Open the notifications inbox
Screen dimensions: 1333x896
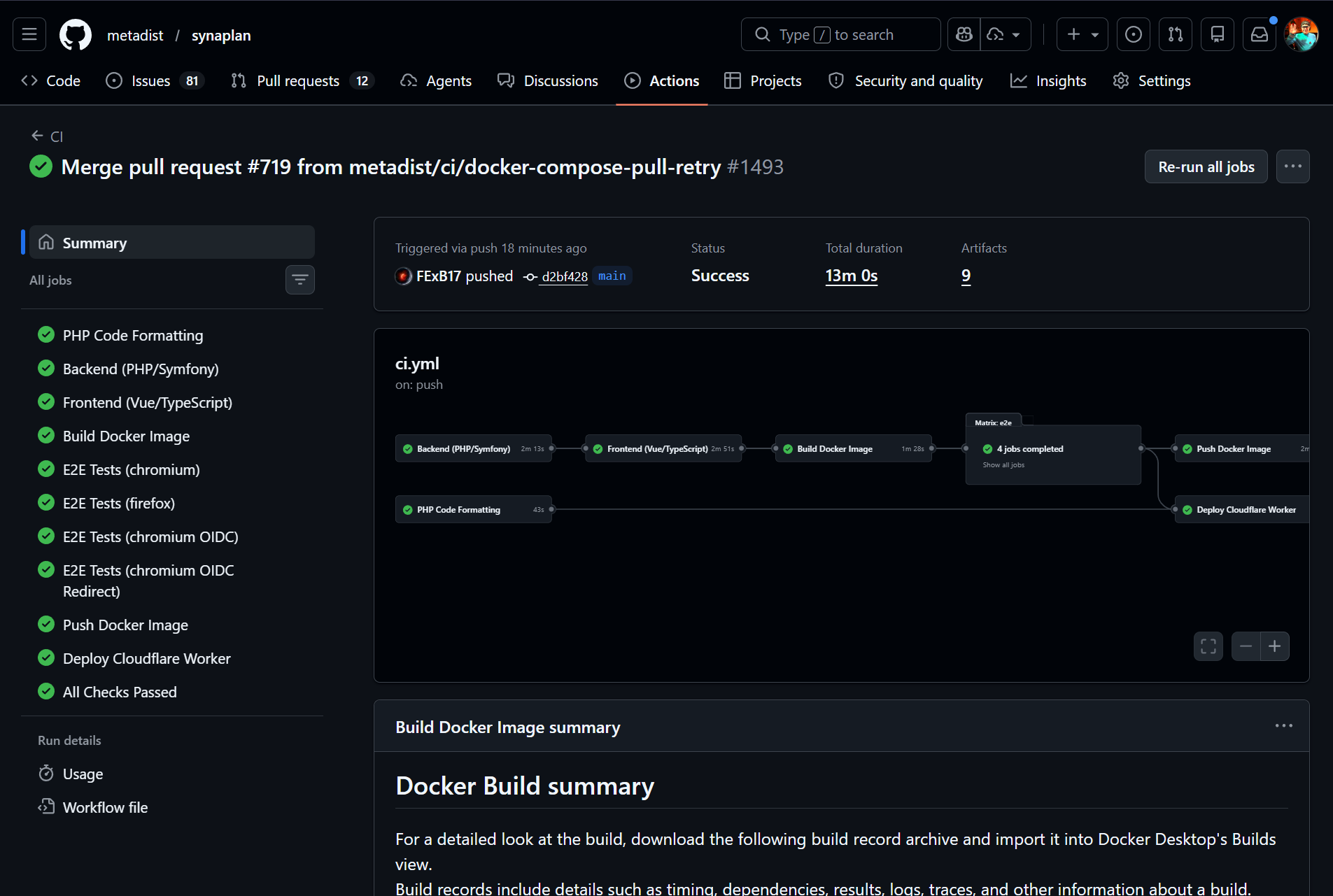coord(1259,34)
